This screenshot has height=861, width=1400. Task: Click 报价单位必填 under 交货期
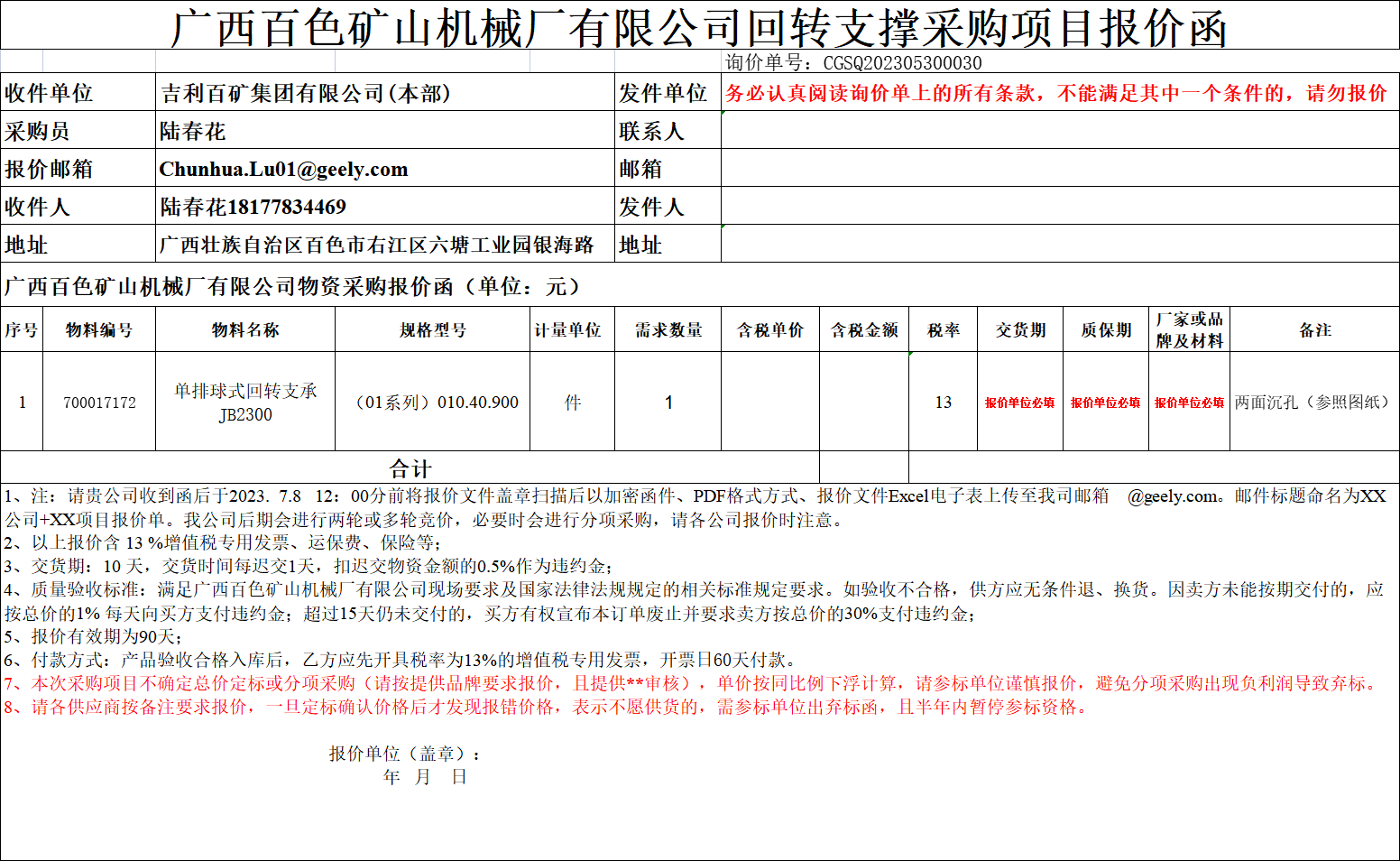(1020, 403)
